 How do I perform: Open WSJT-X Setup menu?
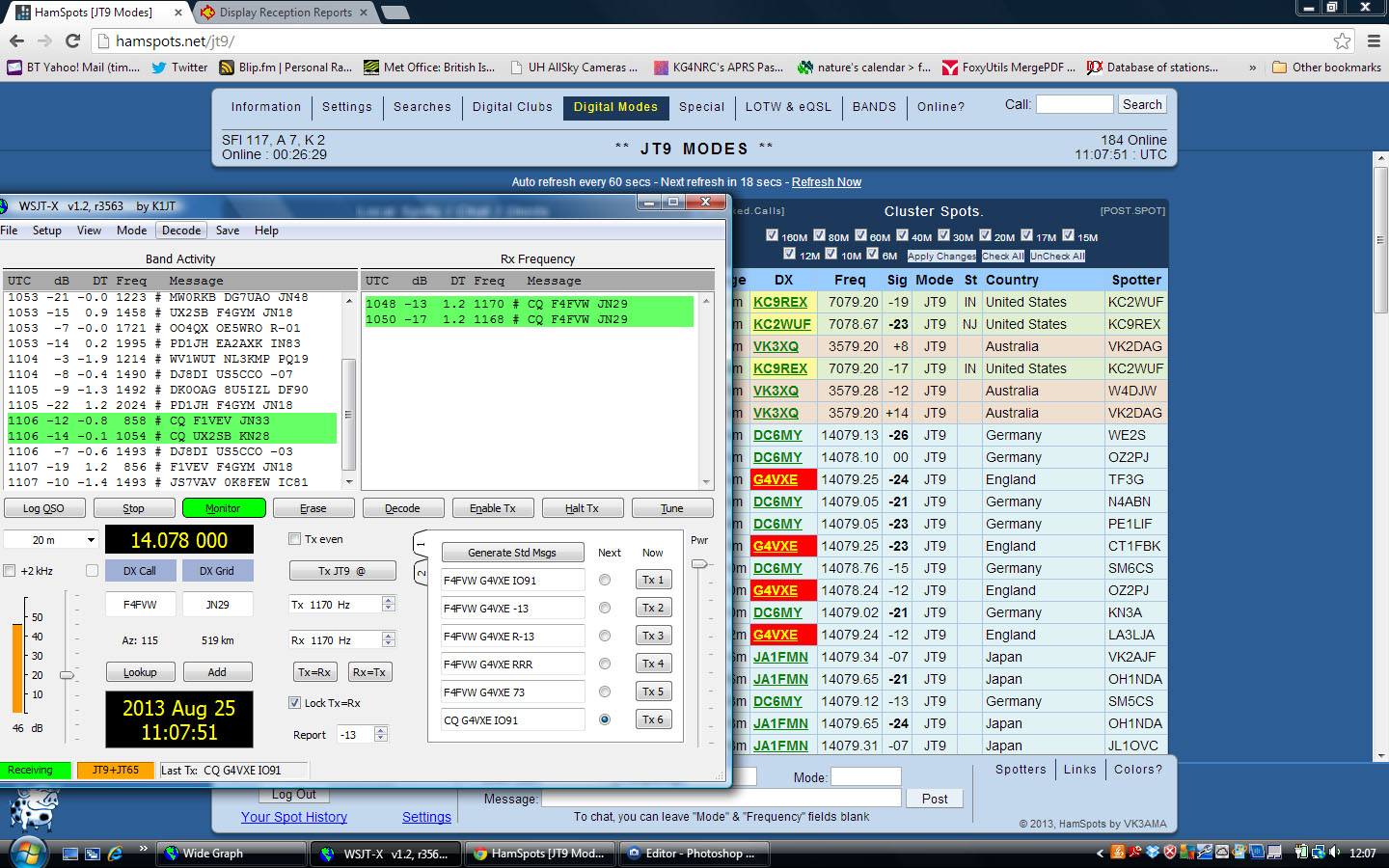[47, 231]
